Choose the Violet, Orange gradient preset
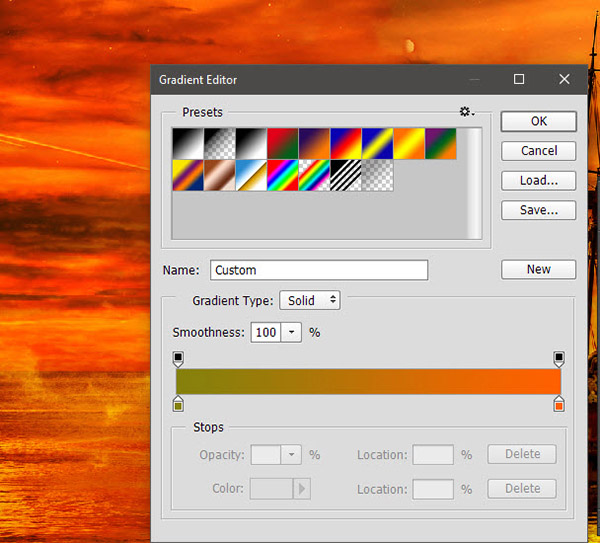 click(314, 143)
